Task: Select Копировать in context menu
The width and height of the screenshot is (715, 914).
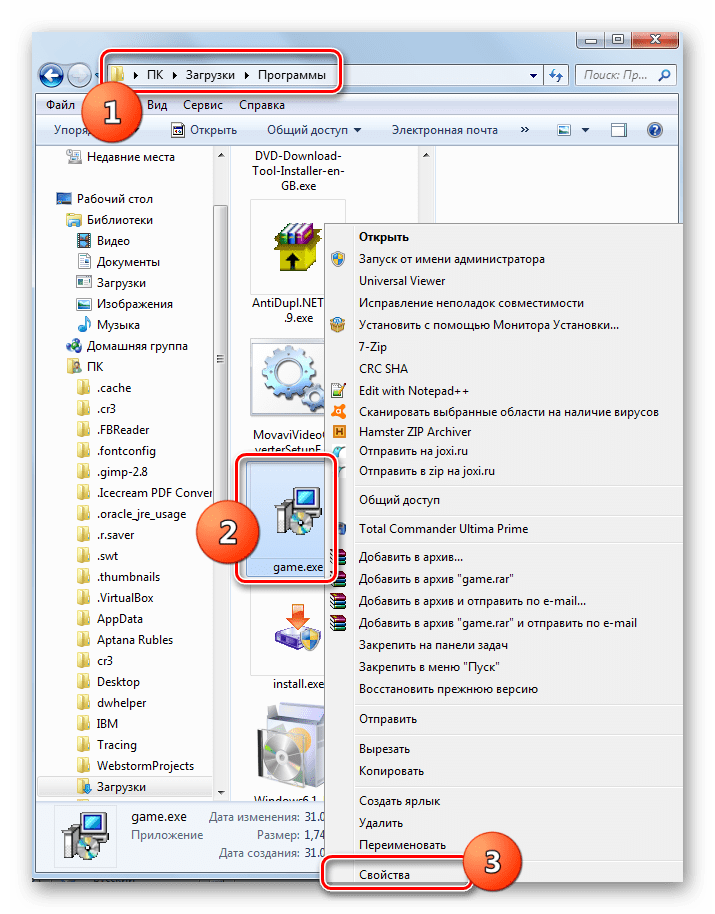Action: click(x=391, y=771)
